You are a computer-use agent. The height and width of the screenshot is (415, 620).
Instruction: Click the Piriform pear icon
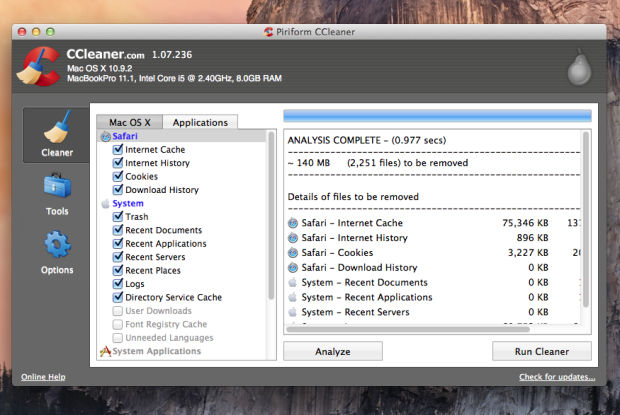tap(577, 68)
